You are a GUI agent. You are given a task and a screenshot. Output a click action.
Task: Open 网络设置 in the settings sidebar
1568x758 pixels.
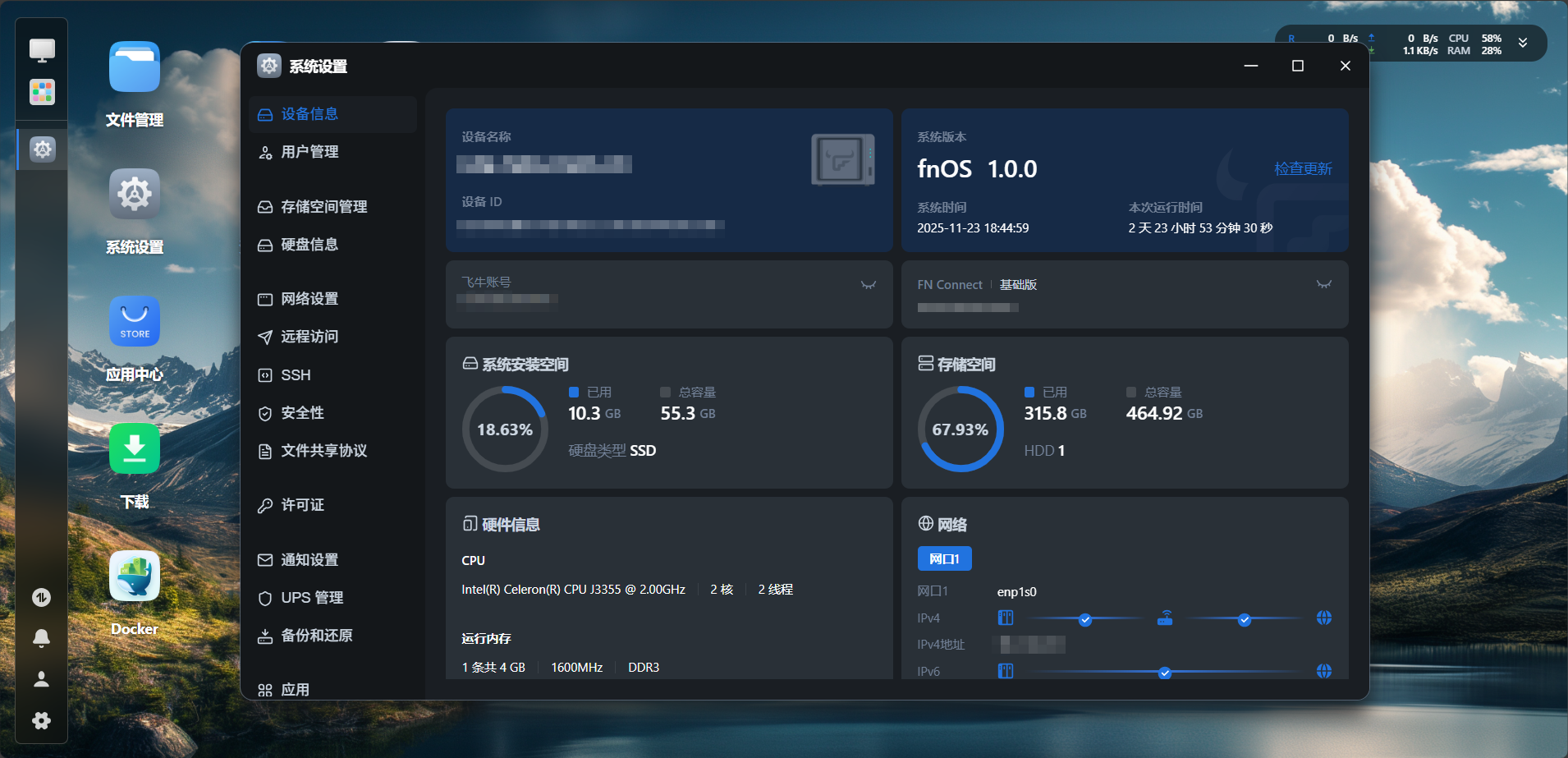[309, 299]
